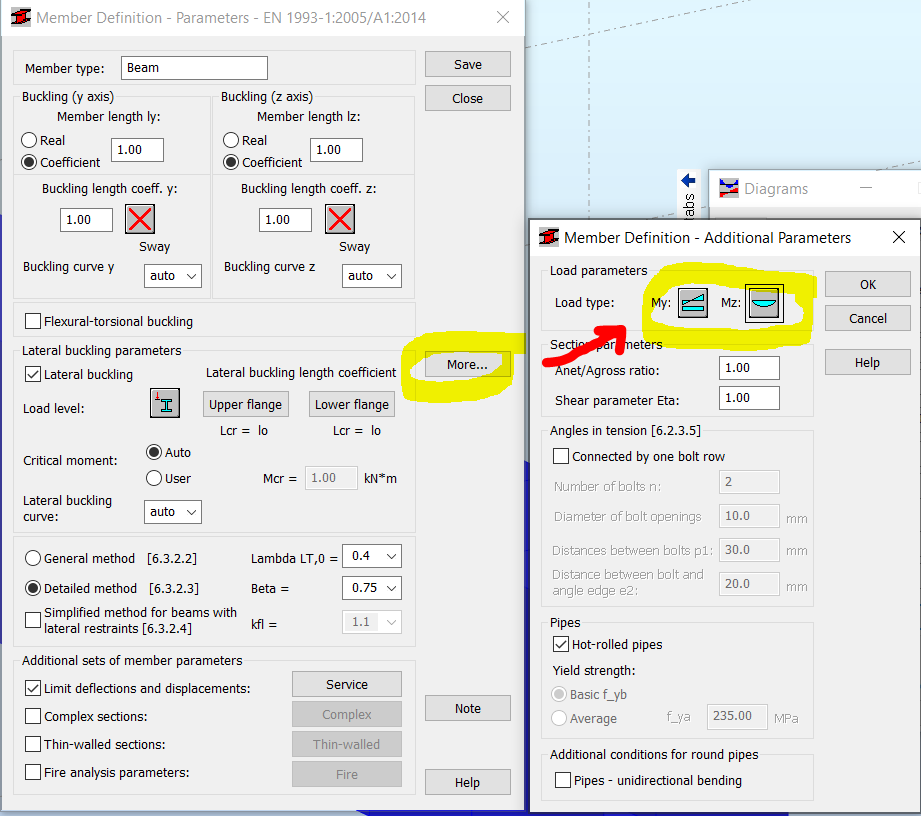The height and width of the screenshot is (816, 921).
Task: Adjust the kfl value selector
Action: (371, 622)
